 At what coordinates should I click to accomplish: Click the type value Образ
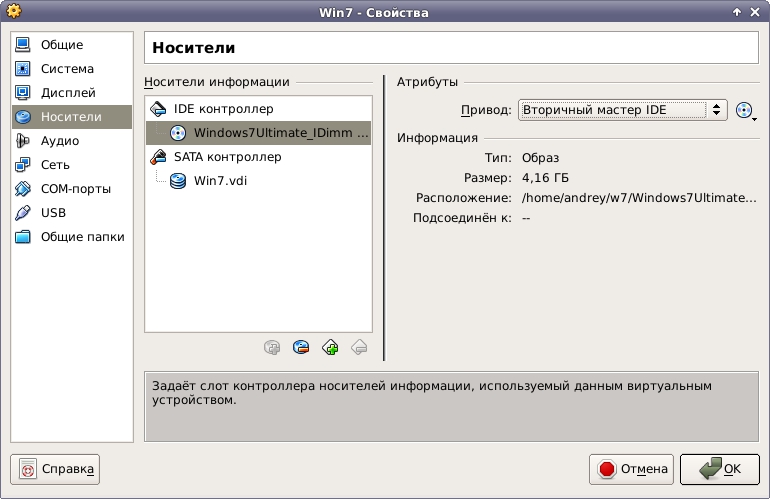point(540,158)
